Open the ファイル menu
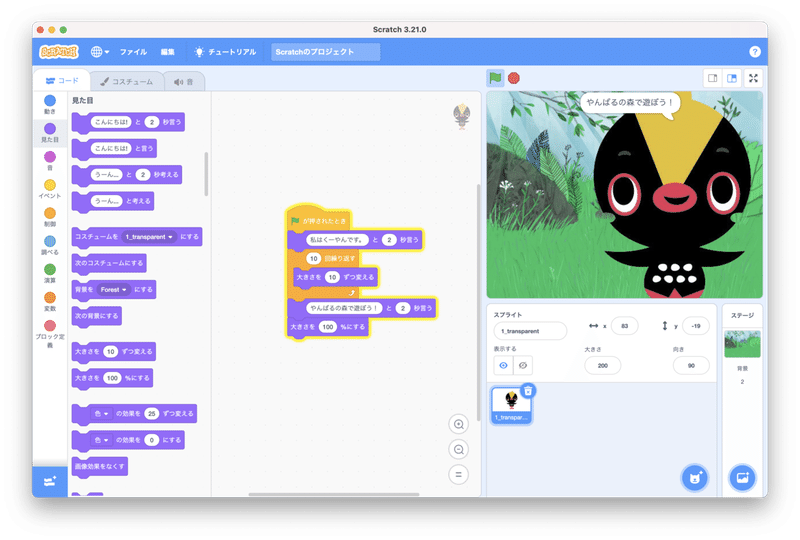 (133, 52)
